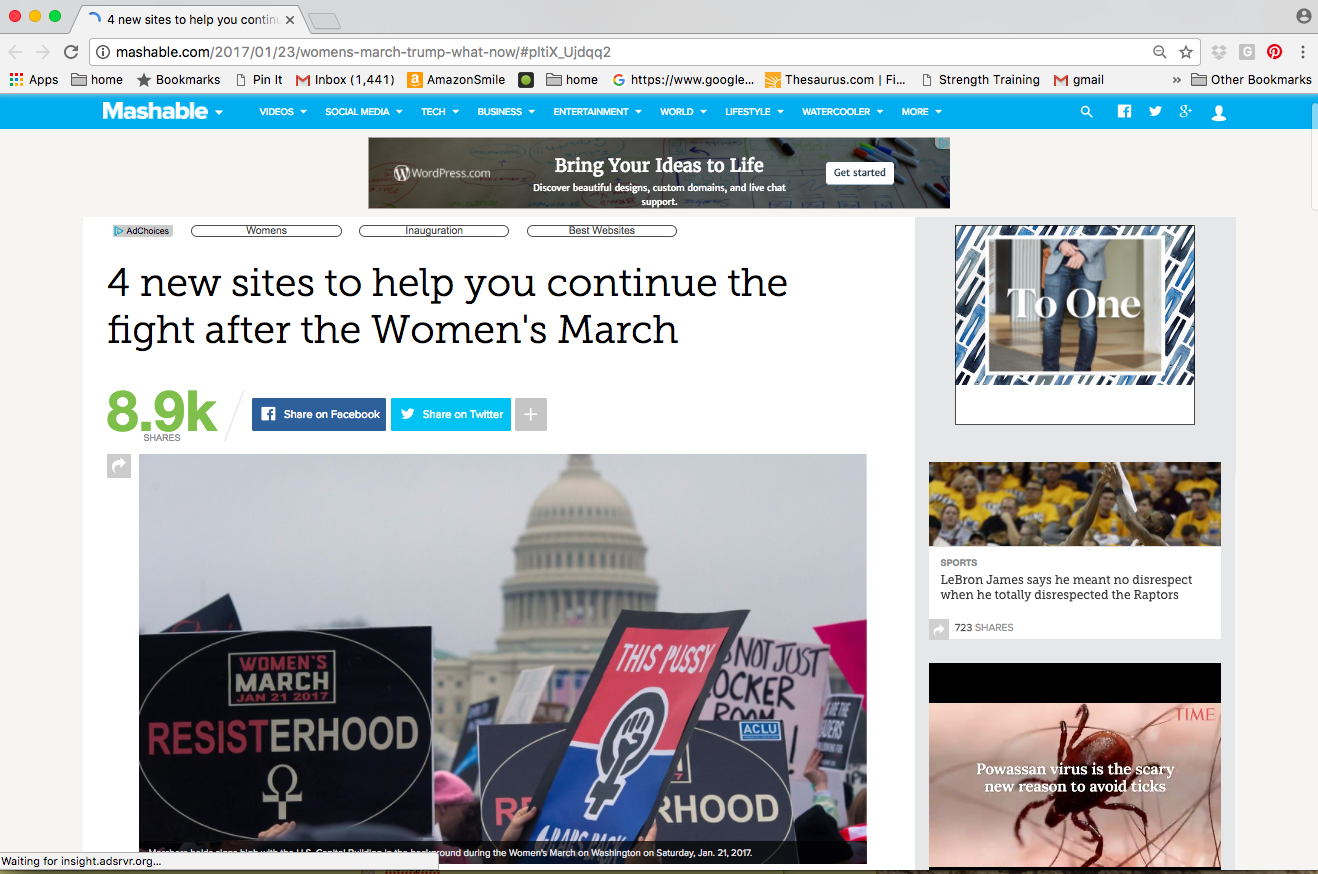Click the zoom magnifier icon in address bar
Image resolution: width=1318 pixels, height=874 pixels.
pyautogui.click(x=1160, y=52)
